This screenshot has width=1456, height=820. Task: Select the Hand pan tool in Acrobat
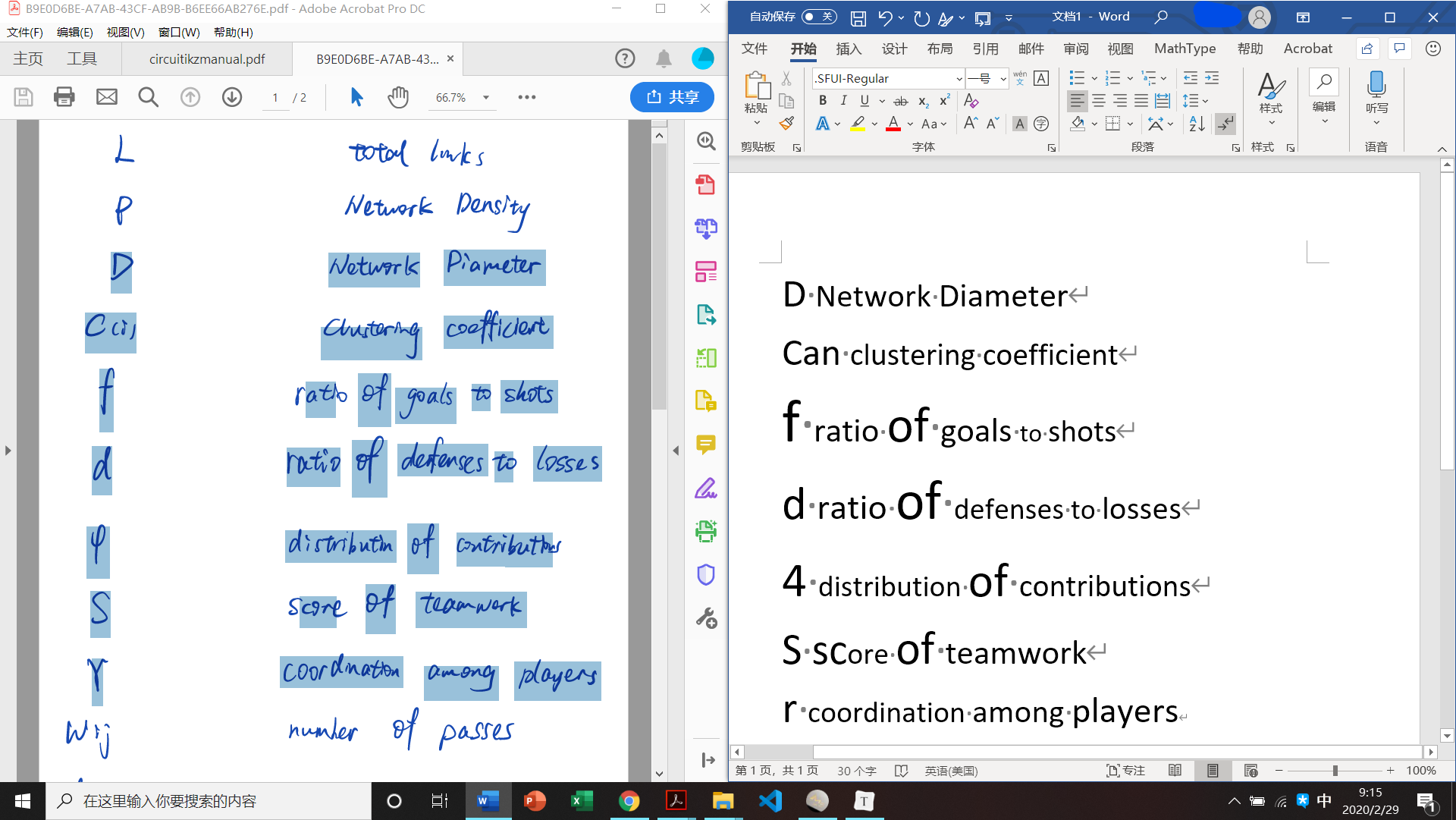(x=397, y=97)
